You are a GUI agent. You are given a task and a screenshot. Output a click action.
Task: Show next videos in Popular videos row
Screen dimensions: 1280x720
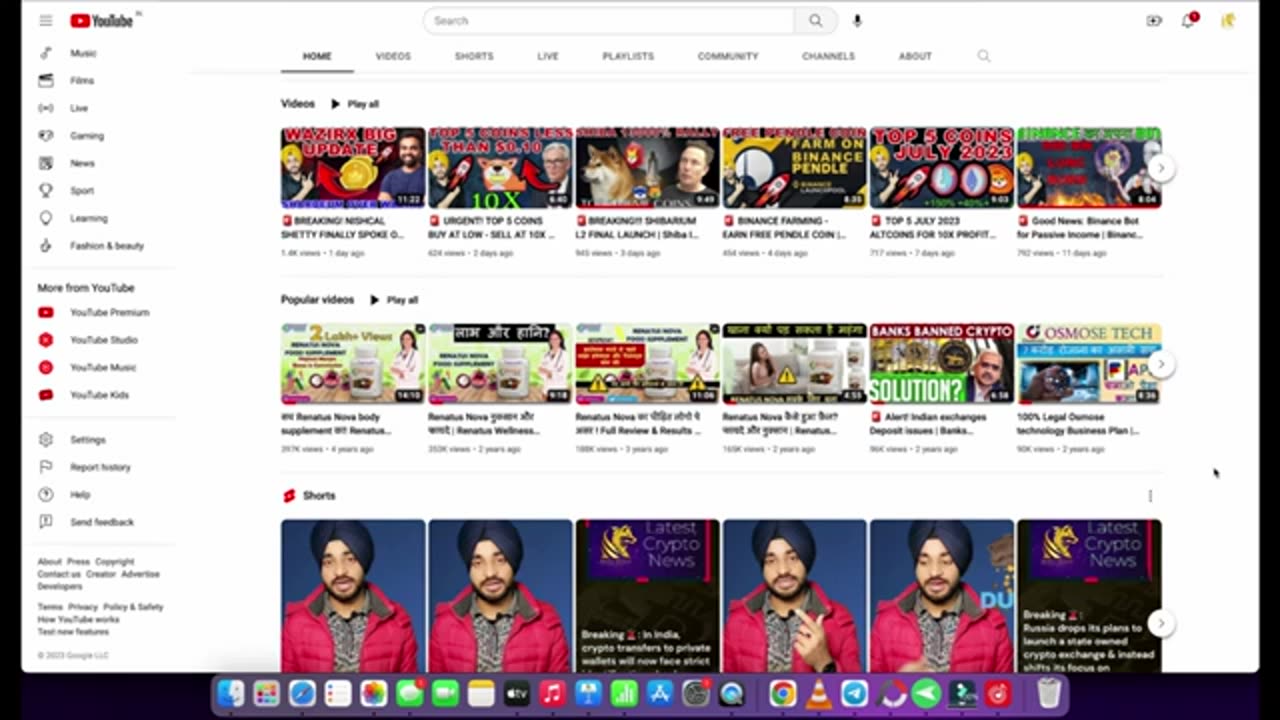click(1160, 364)
